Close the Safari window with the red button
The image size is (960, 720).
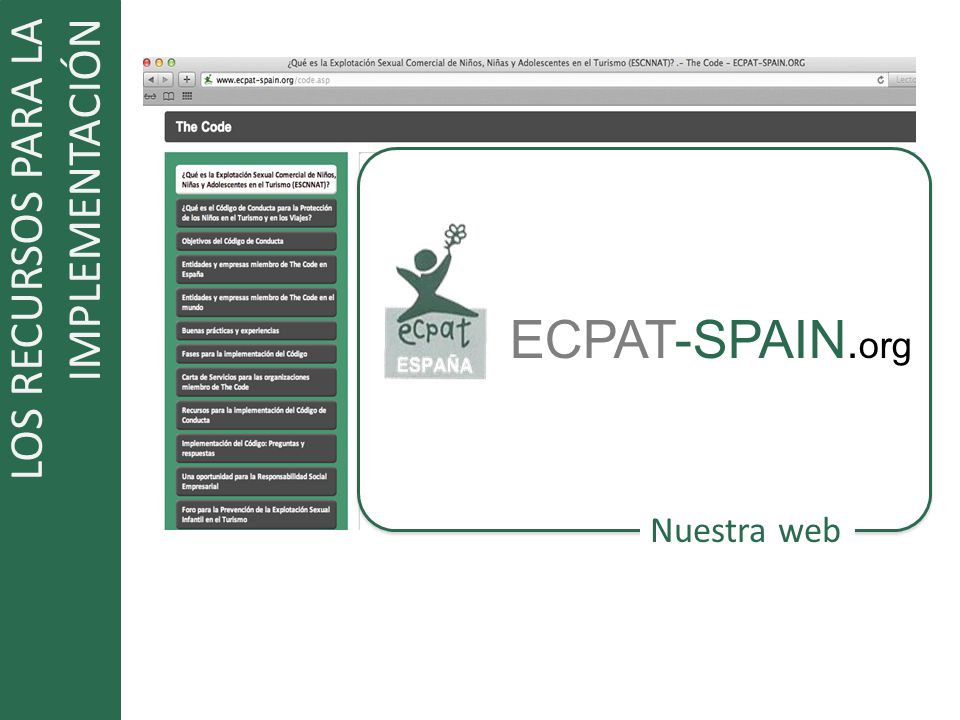click(x=147, y=62)
